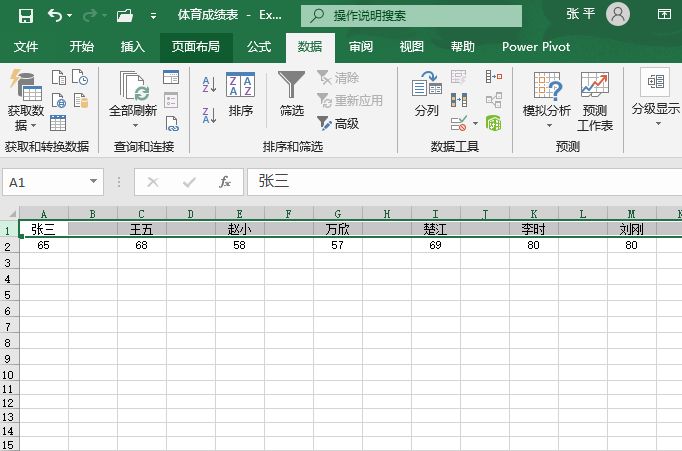This screenshot has width=682, height=451.
Task: Click the From Web import icon
Action: point(59,100)
